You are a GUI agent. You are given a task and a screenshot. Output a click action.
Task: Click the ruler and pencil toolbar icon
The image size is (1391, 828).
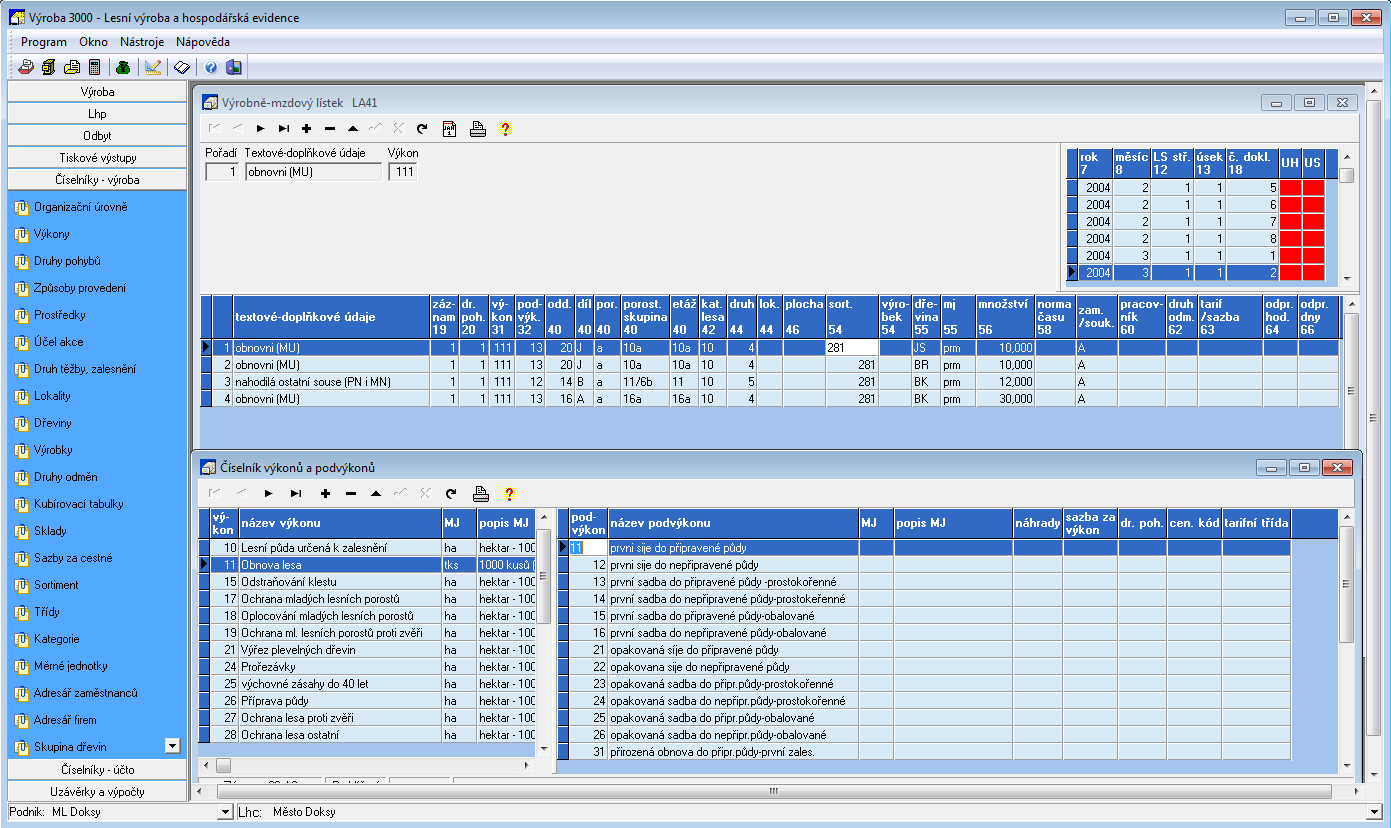(153, 67)
